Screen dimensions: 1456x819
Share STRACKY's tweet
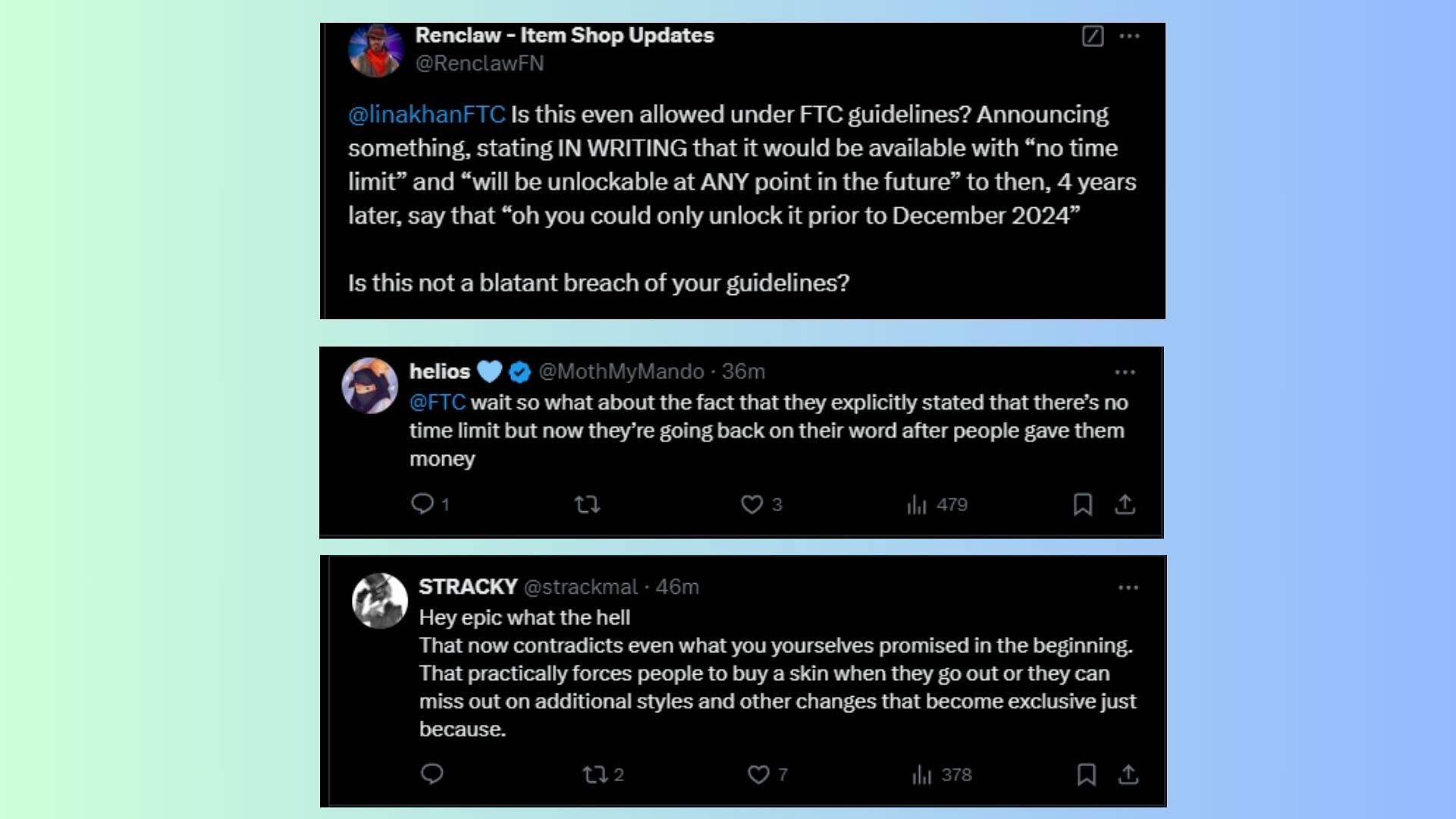pyautogui.click(x=1128, y=774)
